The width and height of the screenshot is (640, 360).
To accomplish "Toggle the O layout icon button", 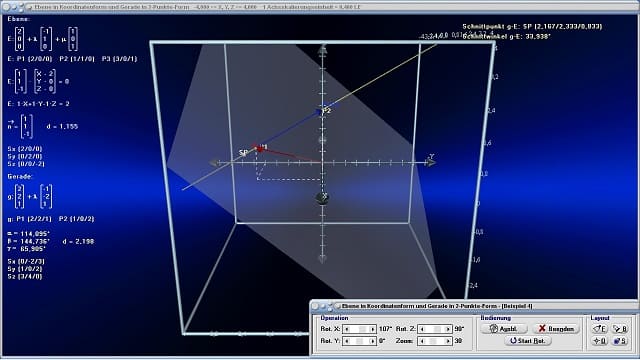I will pyautogui.click(x=599, y=340).
